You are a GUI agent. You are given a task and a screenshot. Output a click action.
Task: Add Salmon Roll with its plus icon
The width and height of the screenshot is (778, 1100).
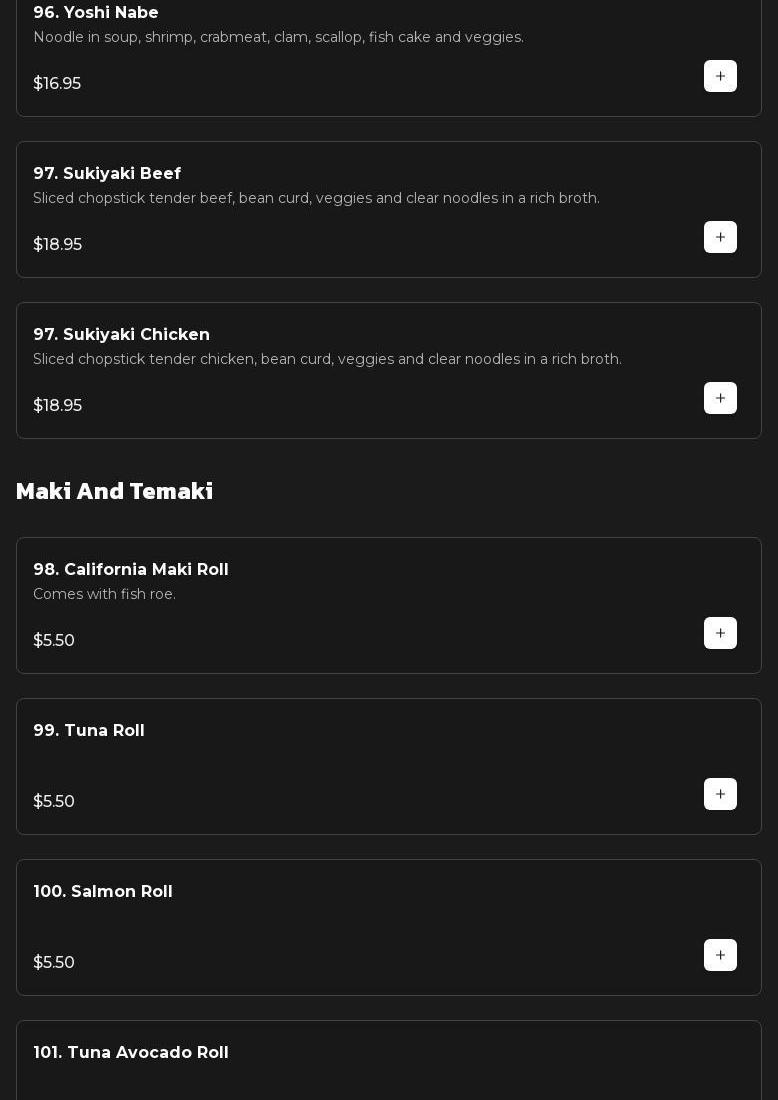(720, 955)
